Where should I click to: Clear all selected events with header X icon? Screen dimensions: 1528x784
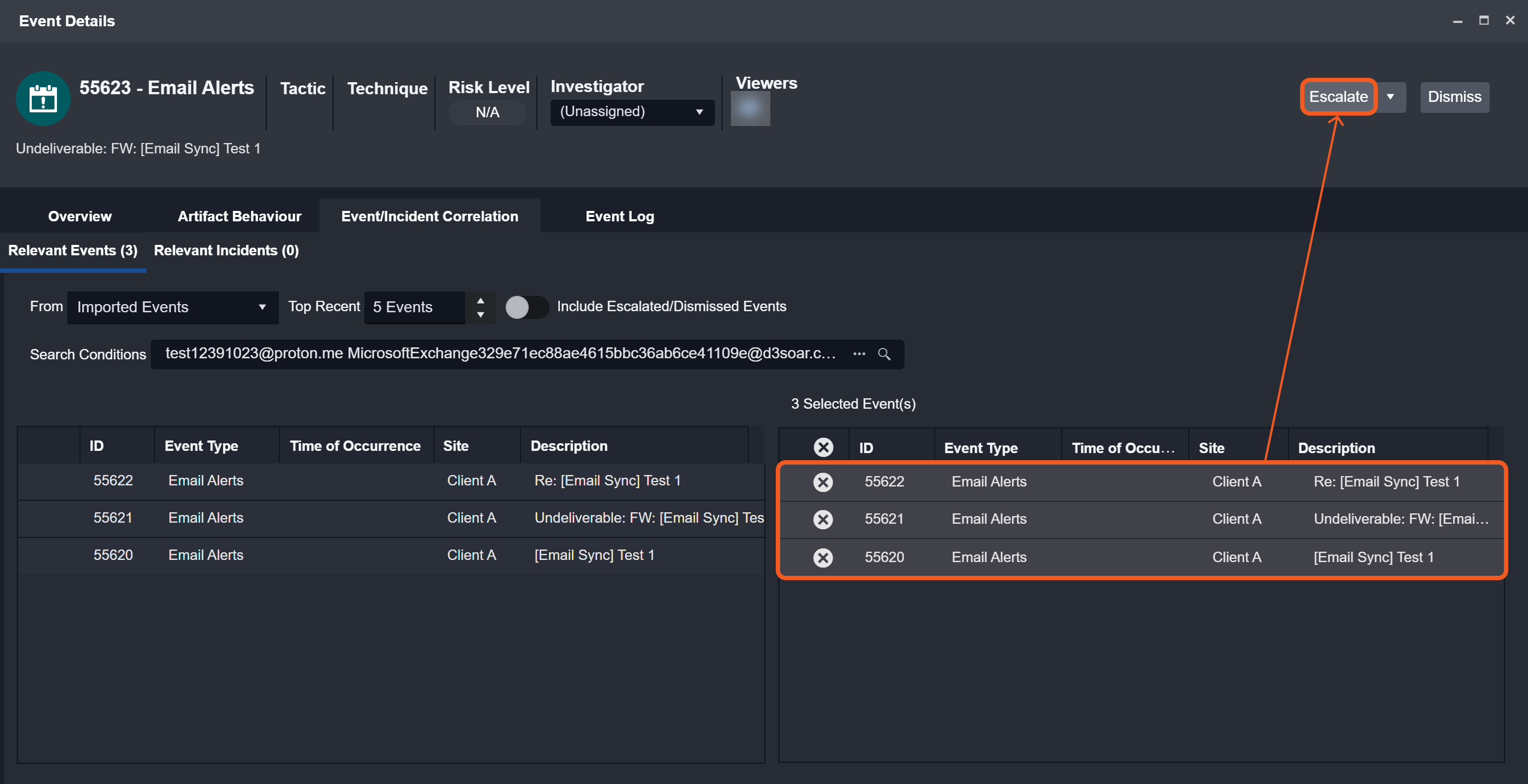(823, 447)
